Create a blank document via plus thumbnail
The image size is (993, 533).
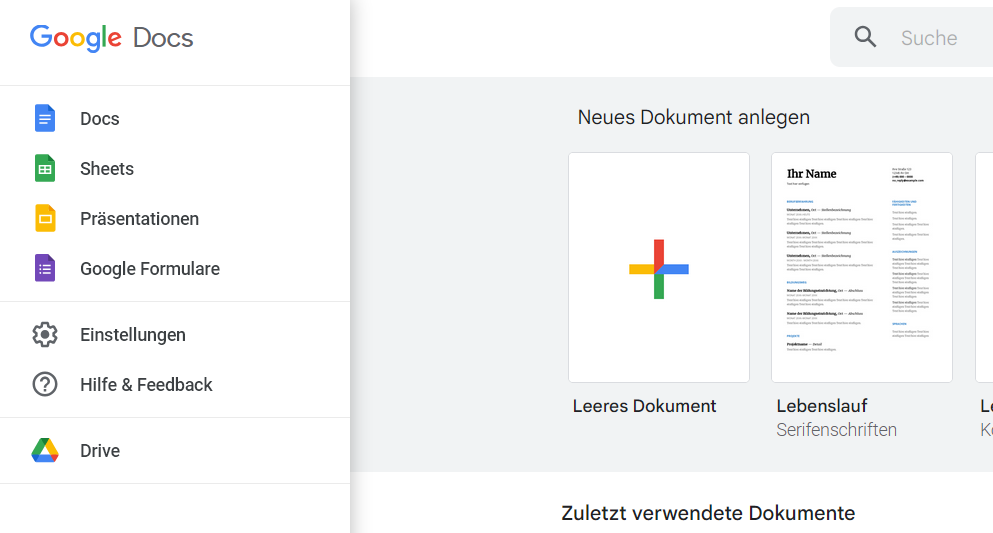[x=659, y=267]
